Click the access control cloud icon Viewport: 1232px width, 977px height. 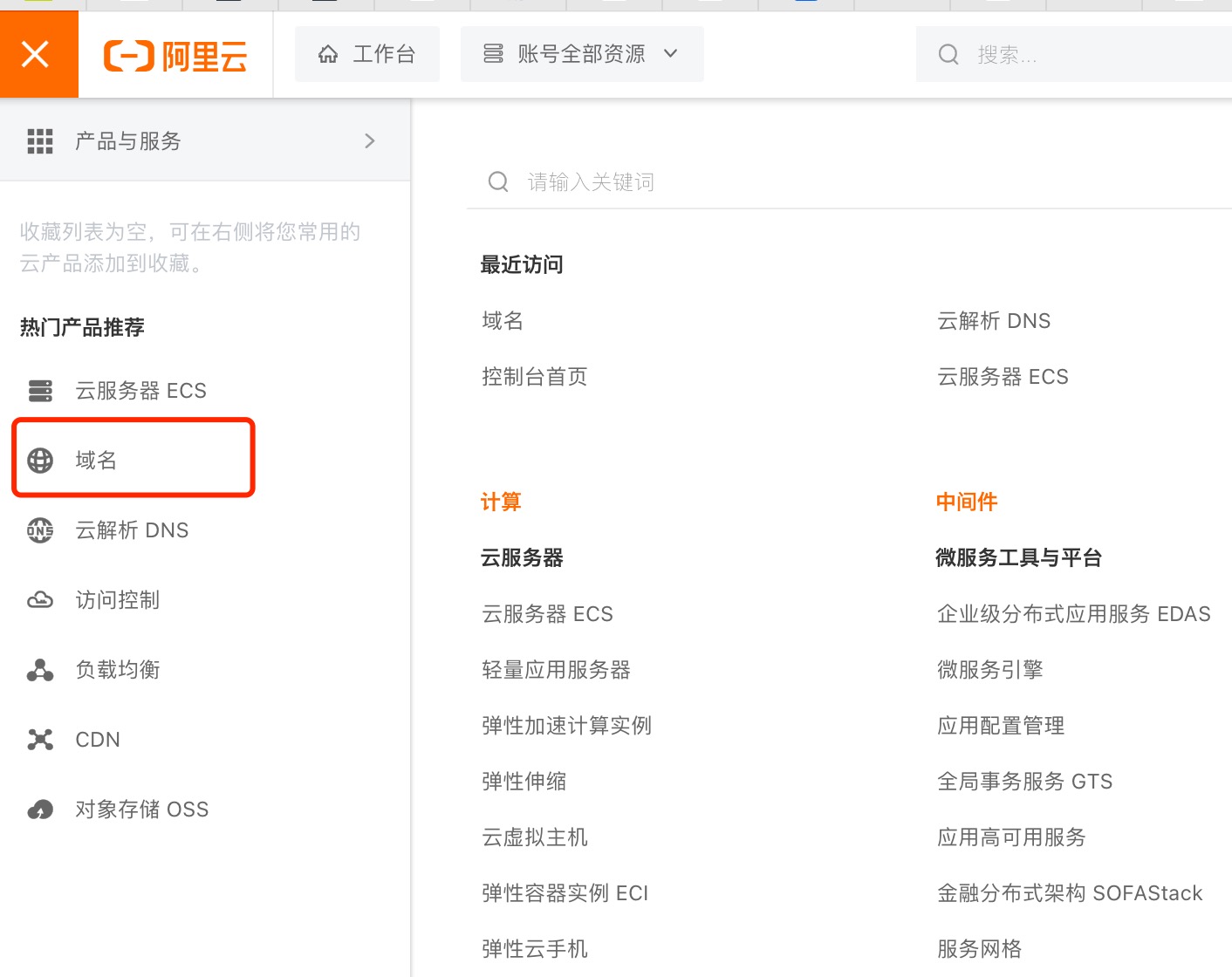pos(40,600)
